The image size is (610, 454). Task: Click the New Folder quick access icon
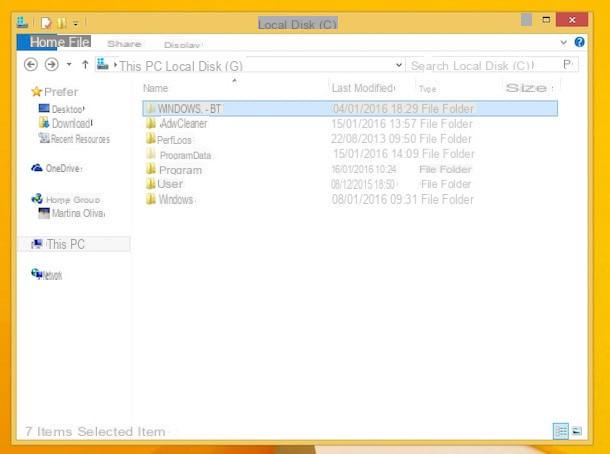coord(61,23)
